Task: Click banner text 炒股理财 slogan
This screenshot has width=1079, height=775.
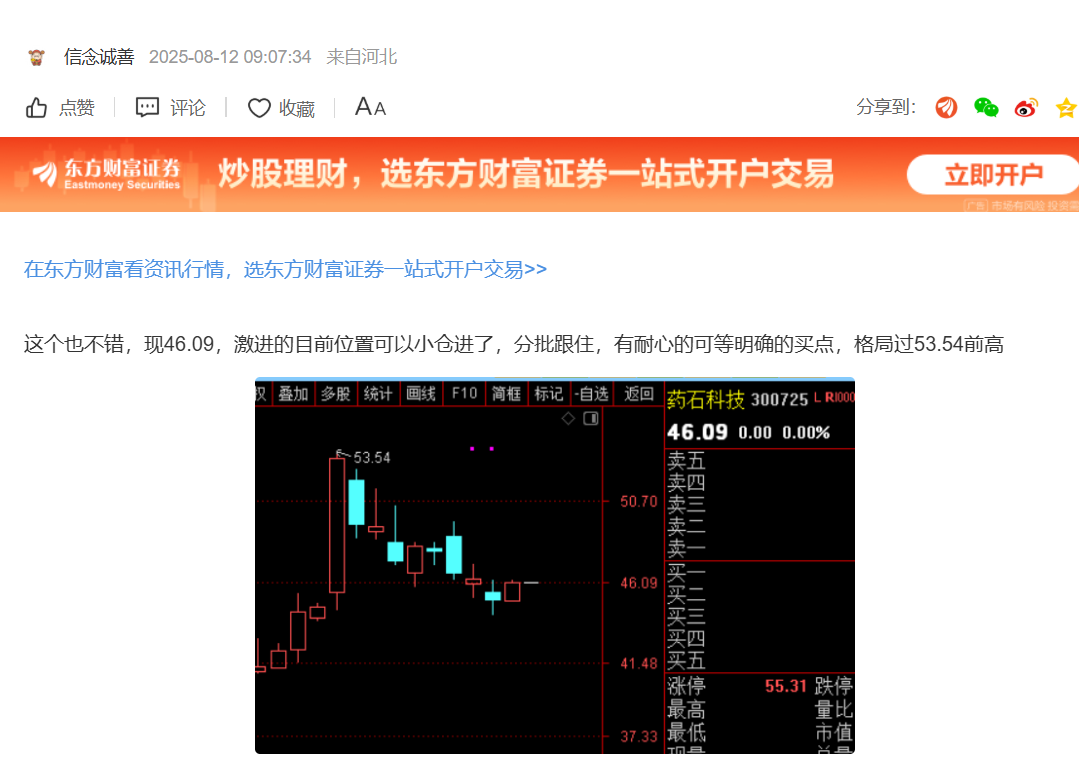Action: (526, 173)
